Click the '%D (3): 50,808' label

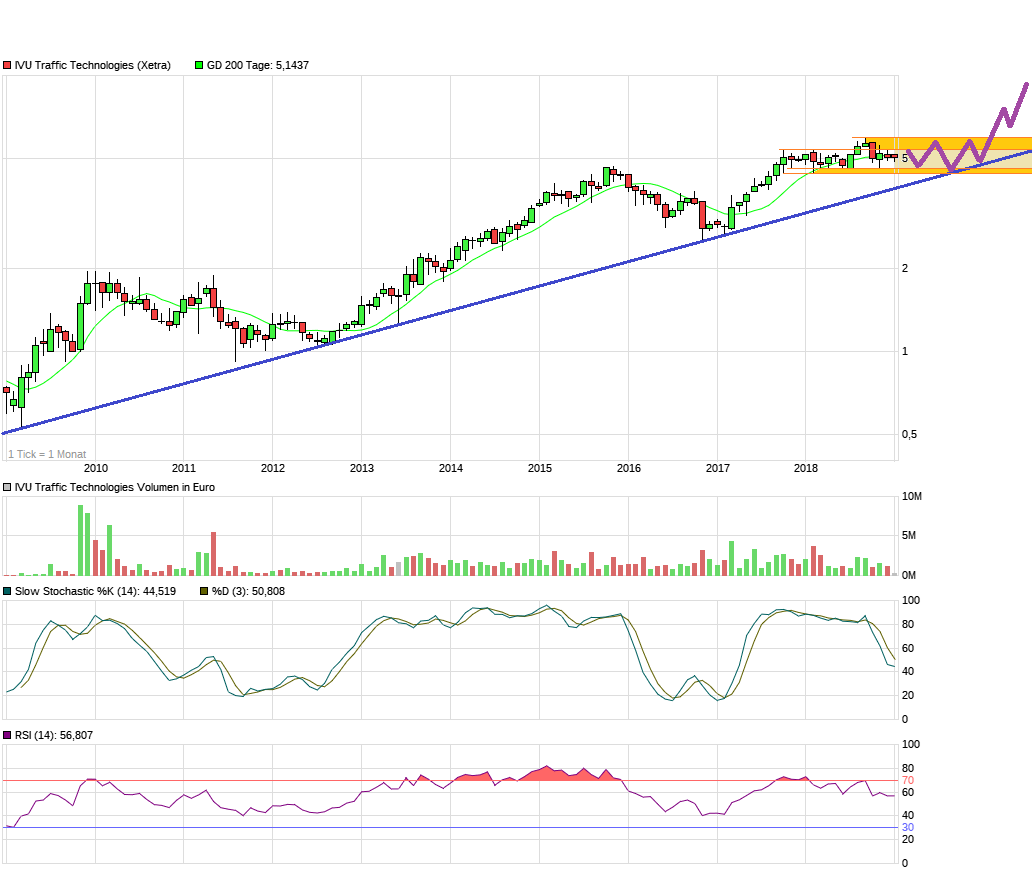coord(248,591)
